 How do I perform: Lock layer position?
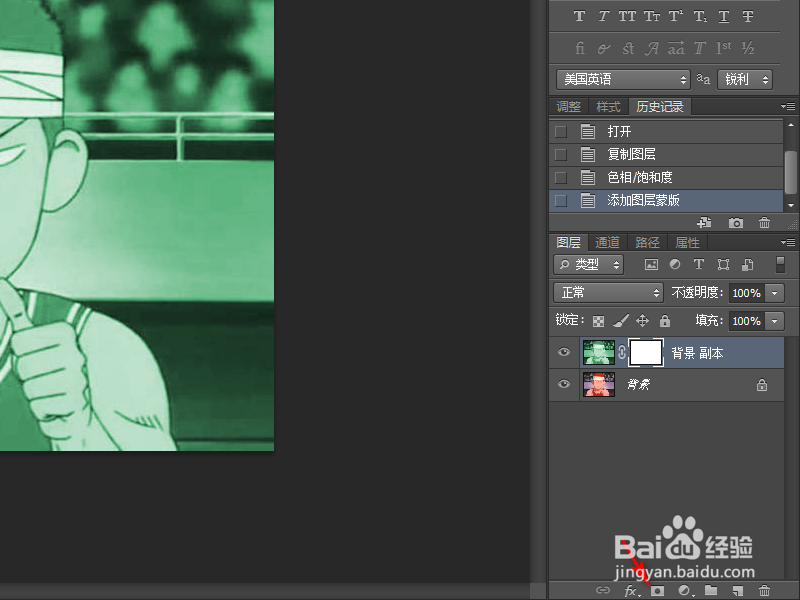(643, 321)
